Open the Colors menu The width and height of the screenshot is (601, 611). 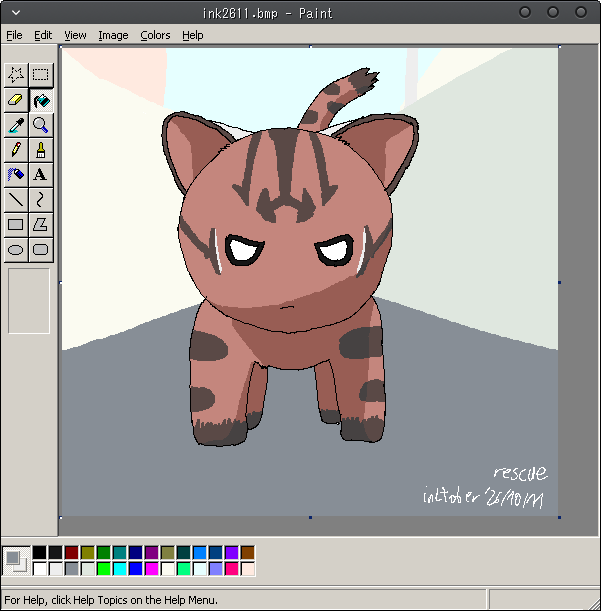(x=155, y=35)
